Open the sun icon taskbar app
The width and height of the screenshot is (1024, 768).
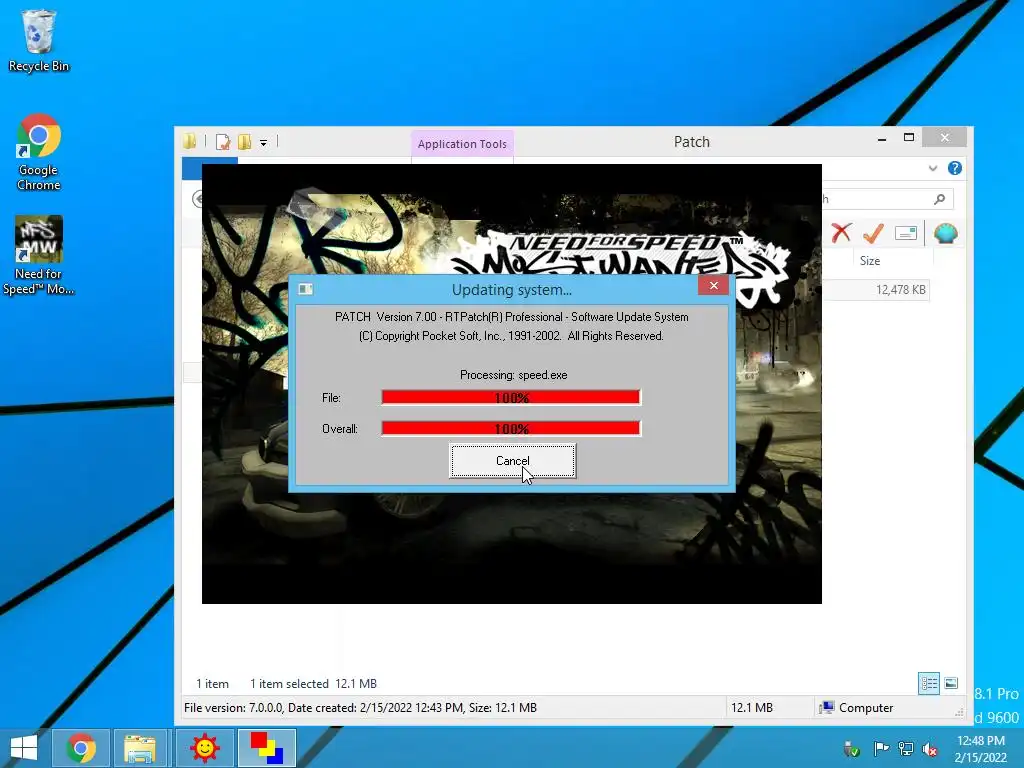pyautogui.click(x=204, y=748)
